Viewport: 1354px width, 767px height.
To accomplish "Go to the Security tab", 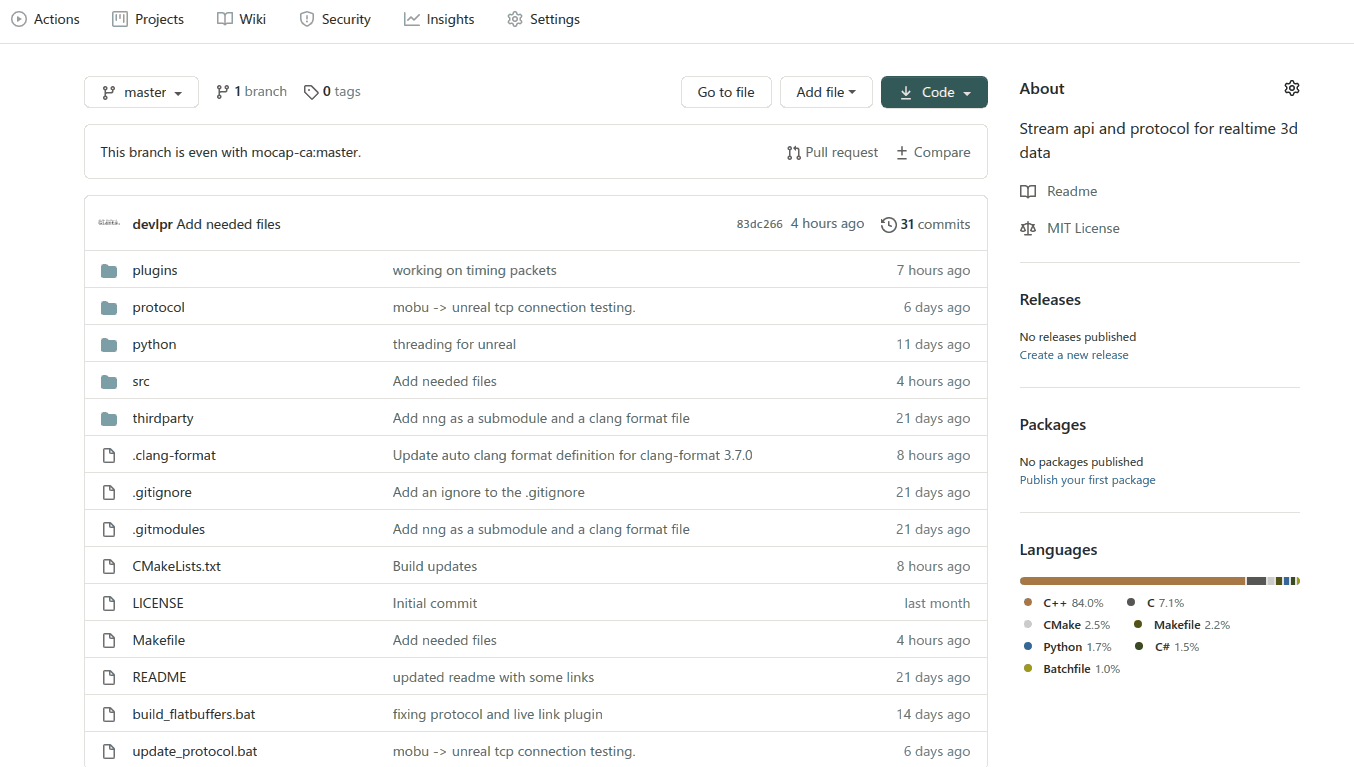I will 335,19.
